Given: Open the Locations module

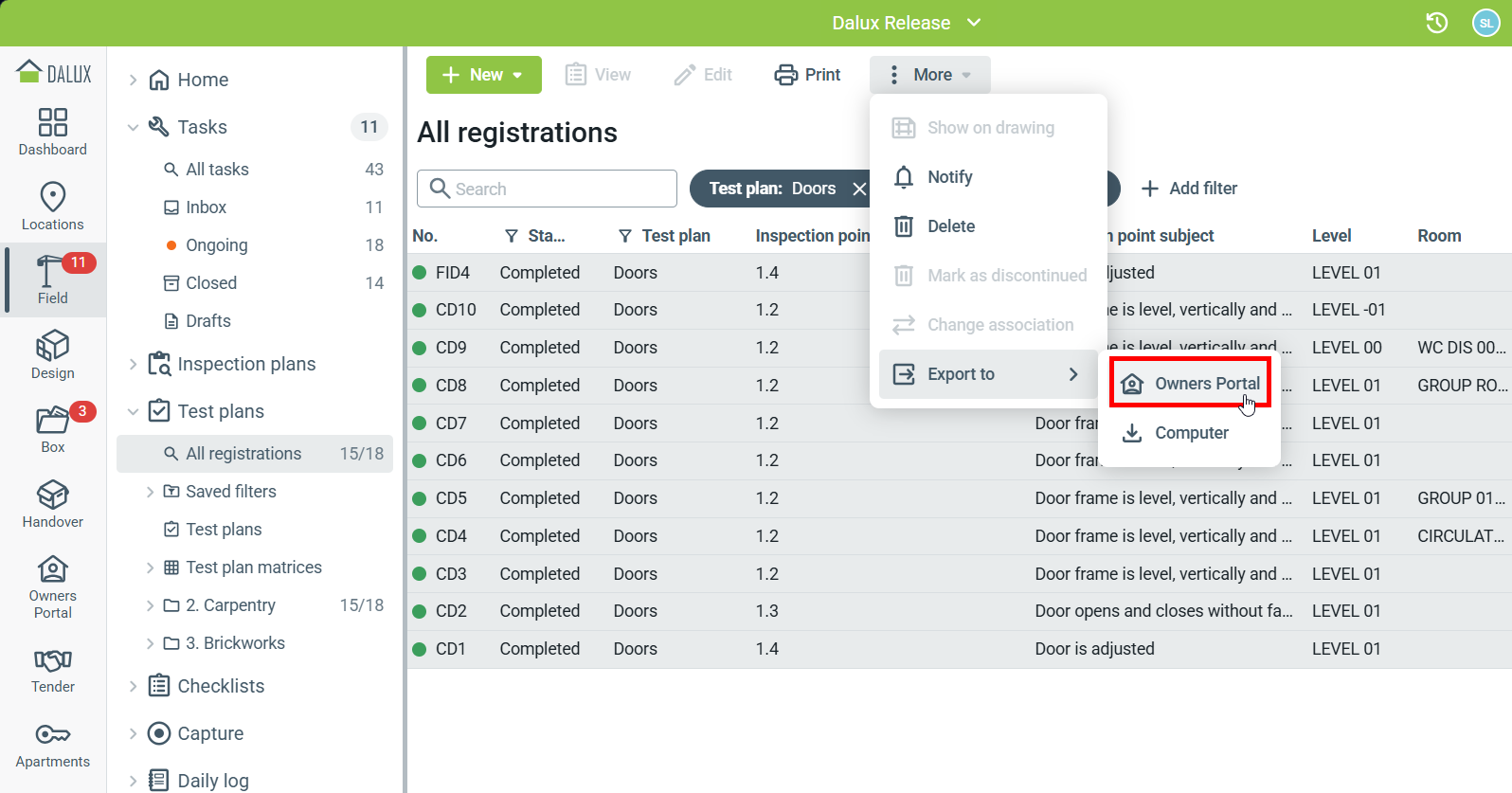Looking at the screenshot, I should [x=53, y=207].
